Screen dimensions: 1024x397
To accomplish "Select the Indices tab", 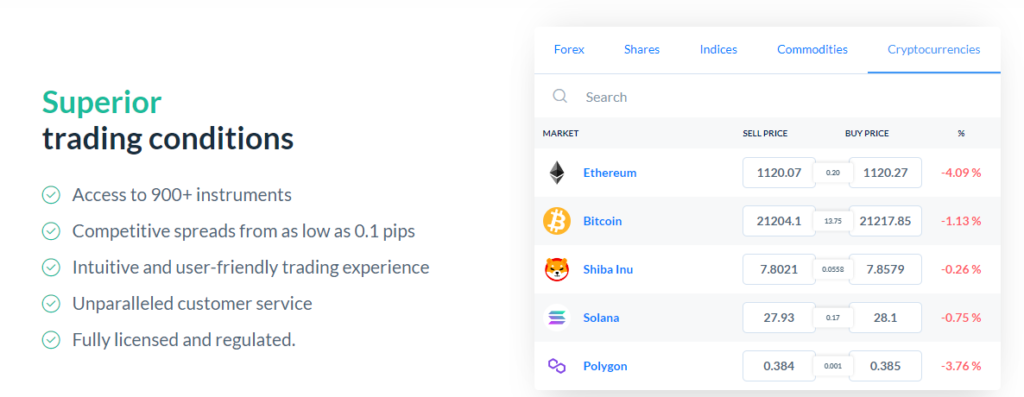I will [718, 50].
